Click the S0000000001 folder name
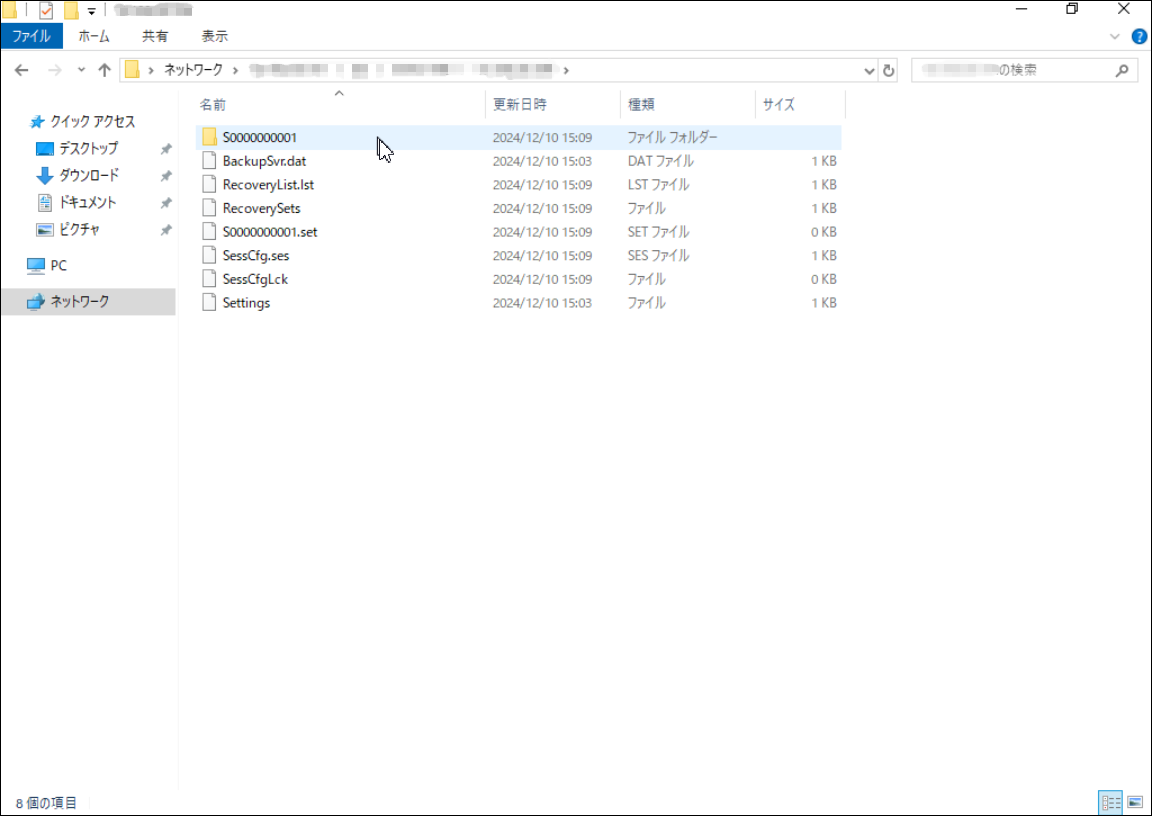The width and height of the screenshot is (1152, 816). pos(259,137)
